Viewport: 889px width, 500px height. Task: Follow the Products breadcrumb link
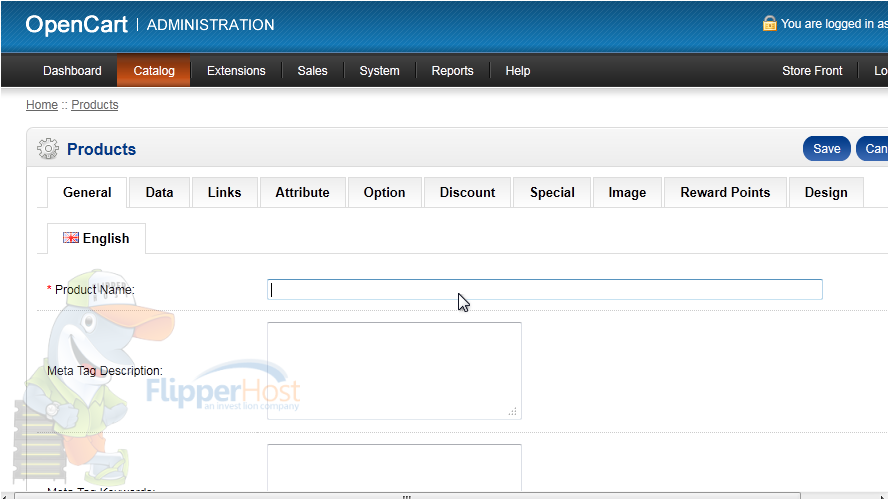click(95, 105)
